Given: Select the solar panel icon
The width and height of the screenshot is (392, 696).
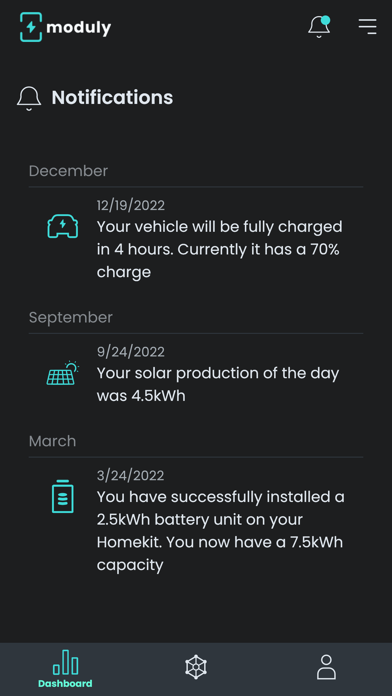Looking at the screenshot, I should pos(63,373).
